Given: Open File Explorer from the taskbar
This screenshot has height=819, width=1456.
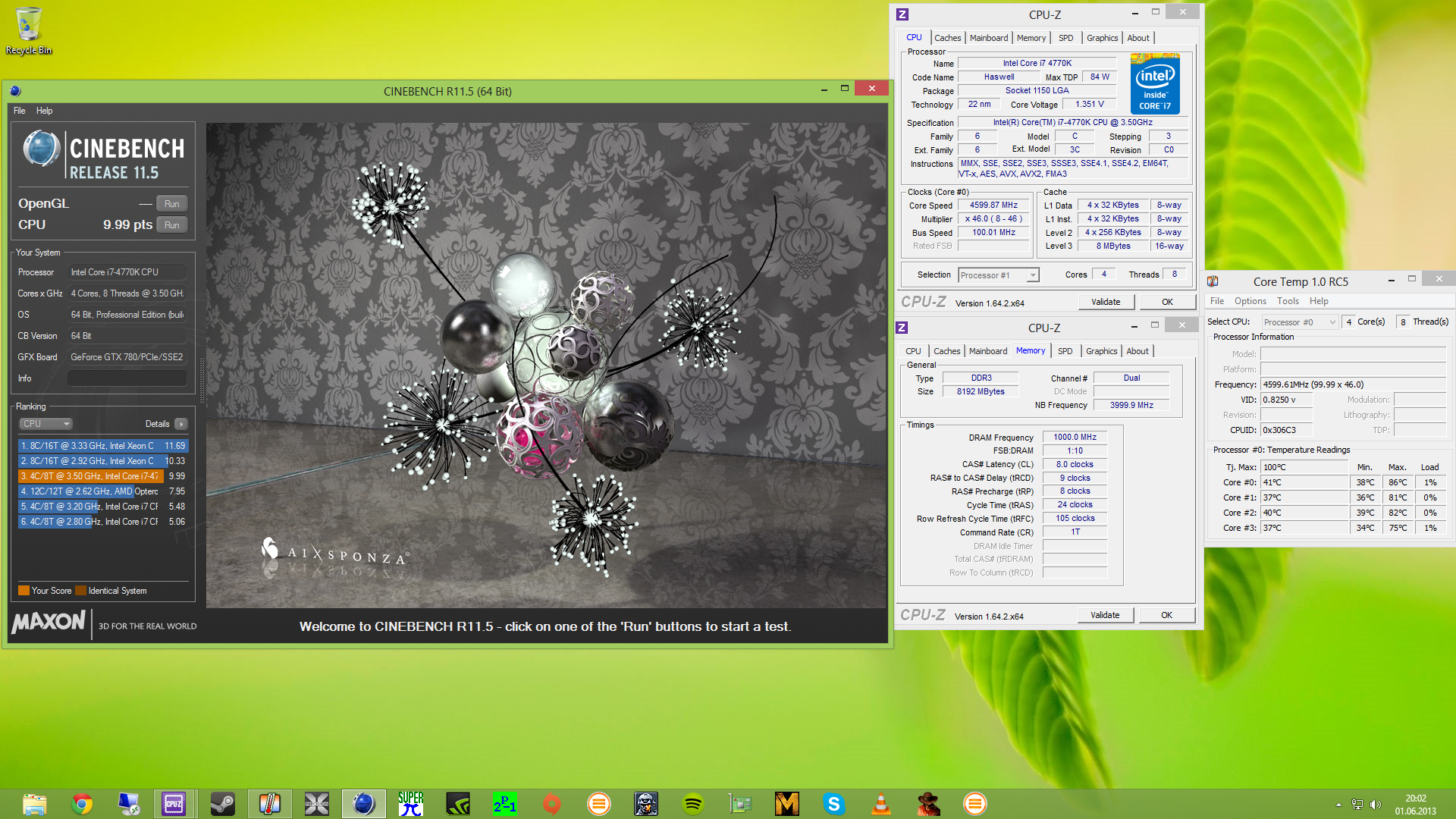Looking at the screenshot, I should pos(35,804).
